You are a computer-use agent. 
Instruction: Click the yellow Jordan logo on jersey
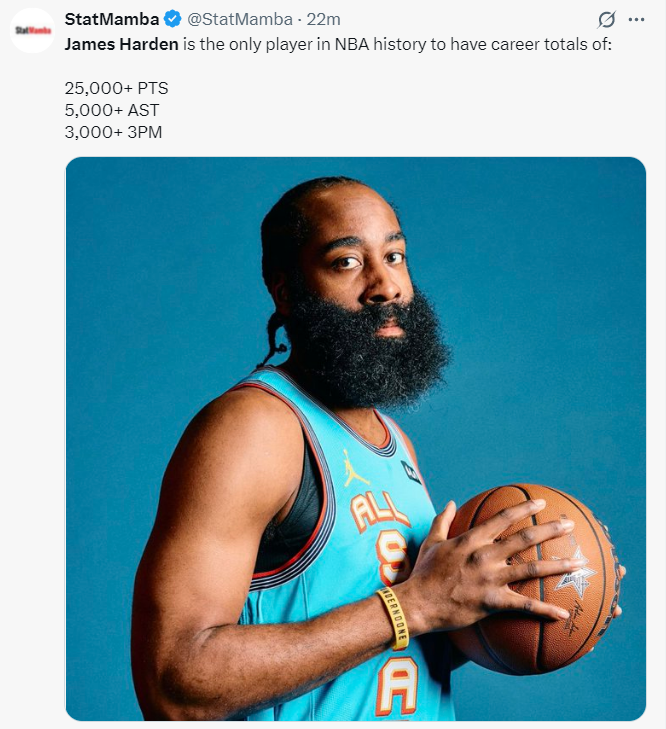tap(355, 468)
